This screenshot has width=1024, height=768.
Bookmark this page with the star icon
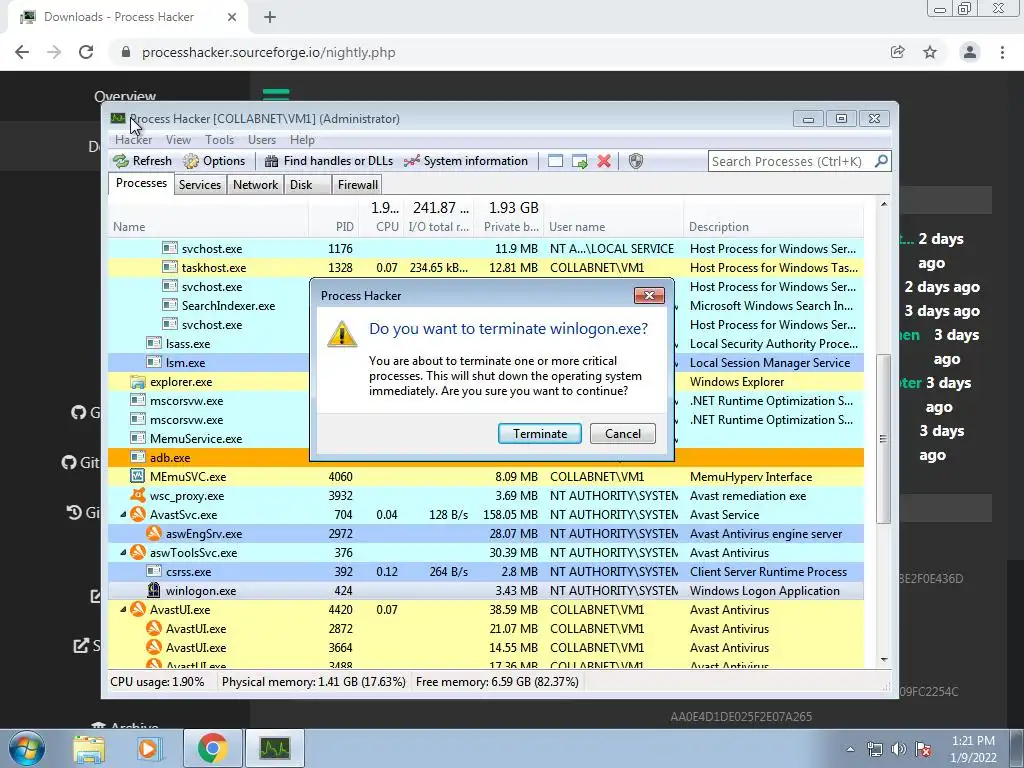pyautogui.click(x=930, y=52)
